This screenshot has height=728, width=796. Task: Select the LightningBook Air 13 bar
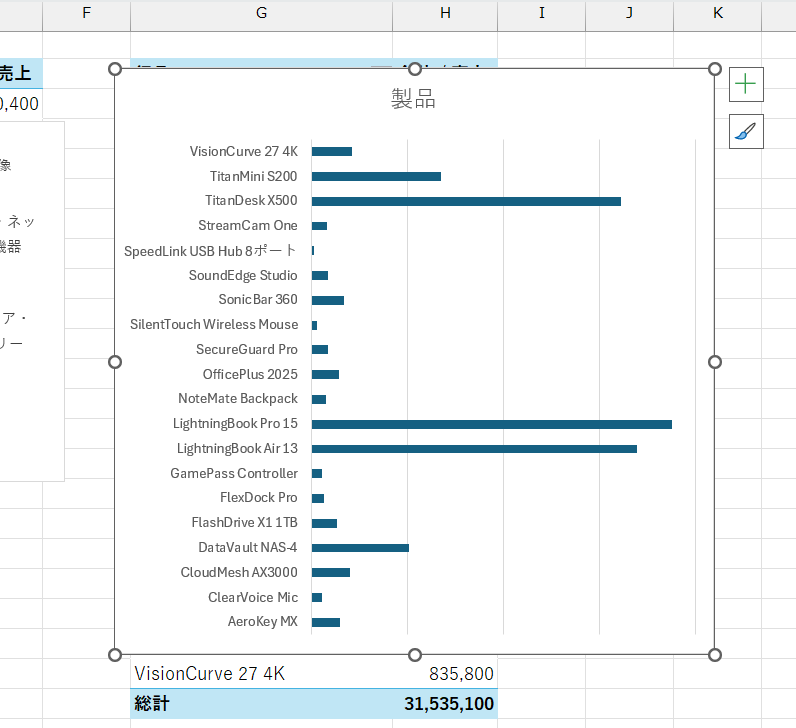[x=474, y=449]
